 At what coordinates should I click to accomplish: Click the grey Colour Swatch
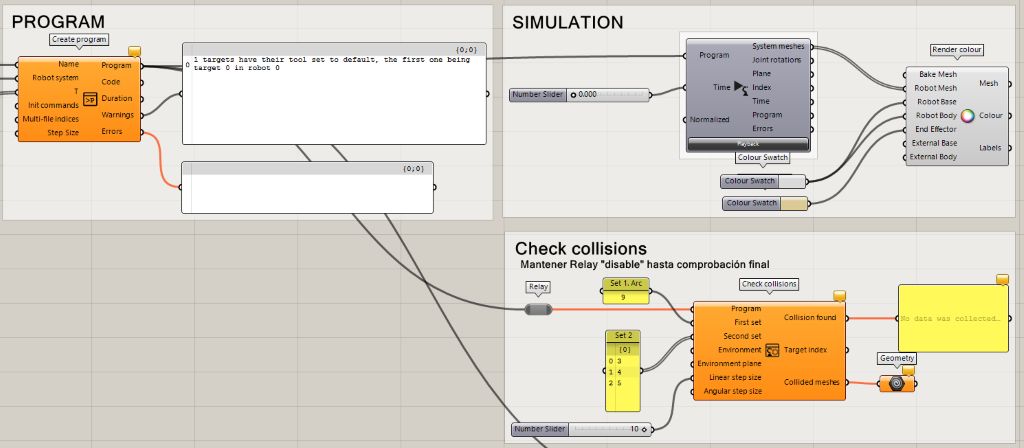pos(763,181)
